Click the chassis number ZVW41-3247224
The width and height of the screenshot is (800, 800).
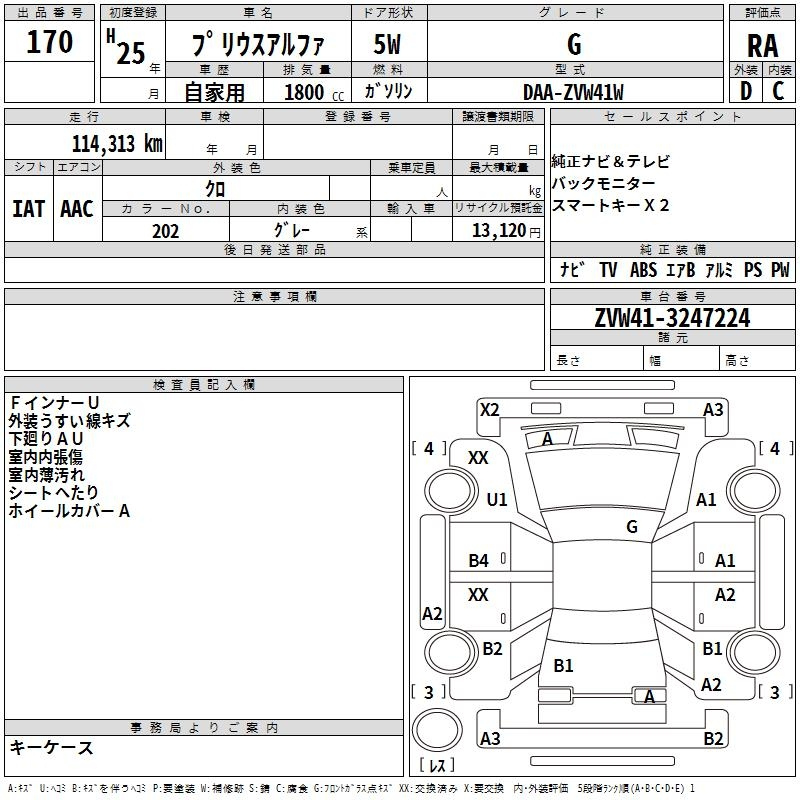(672, 318)
